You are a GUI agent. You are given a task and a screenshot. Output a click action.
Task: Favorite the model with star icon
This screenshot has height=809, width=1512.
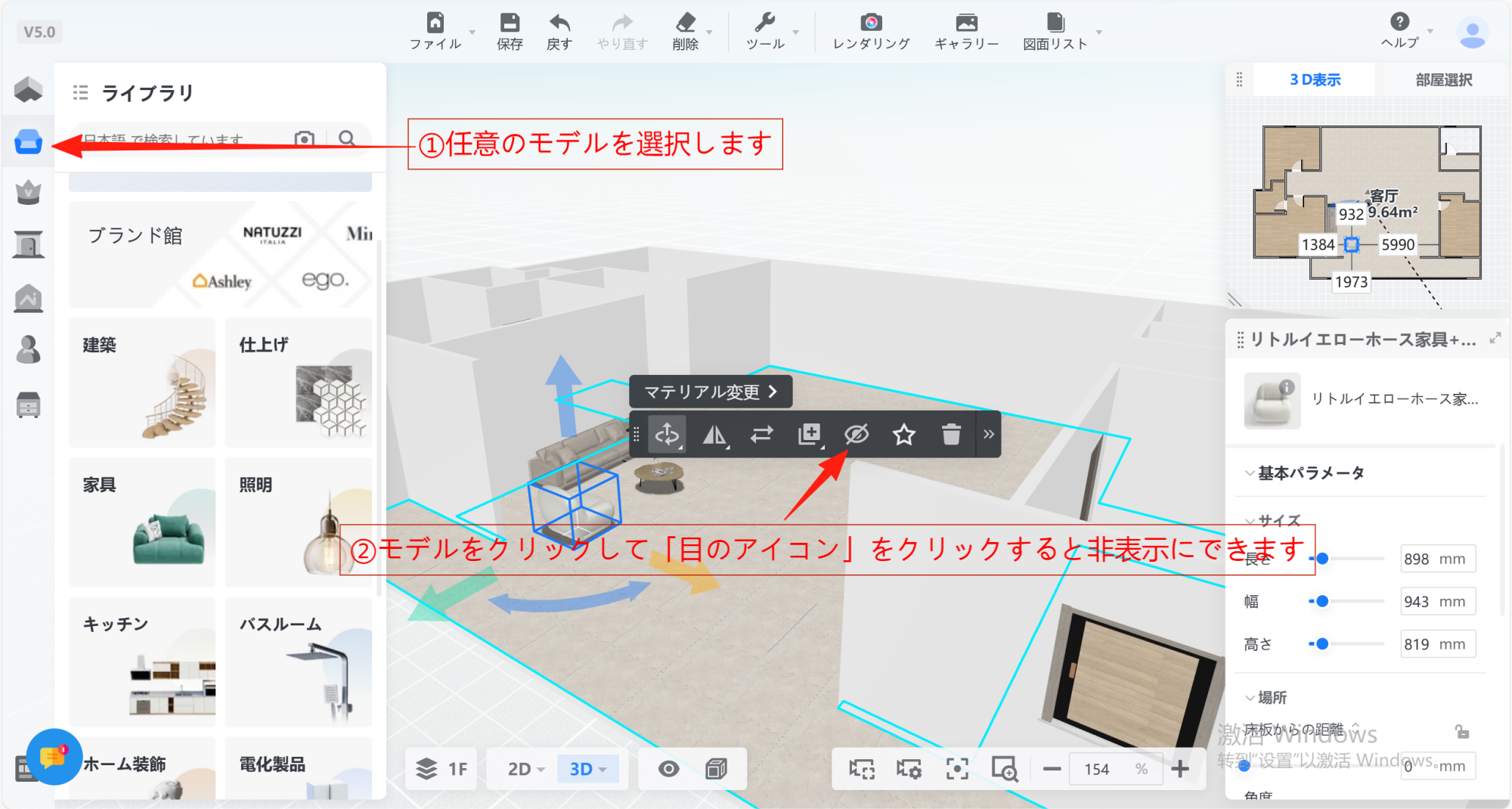[x=904, y=434]
